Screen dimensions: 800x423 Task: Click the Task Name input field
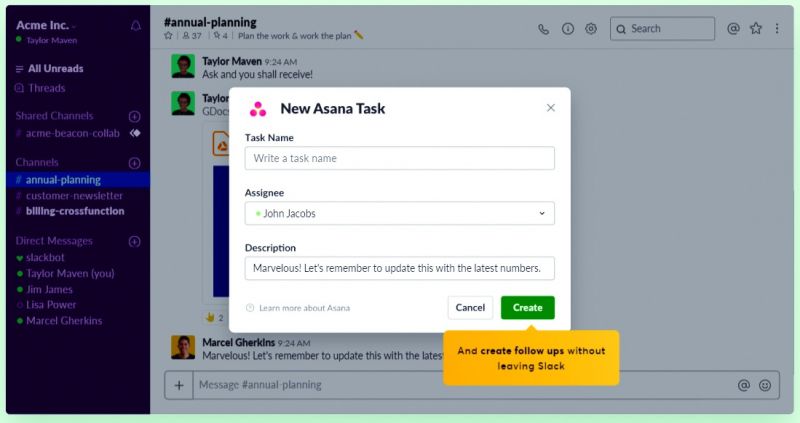tap(400, 158)
